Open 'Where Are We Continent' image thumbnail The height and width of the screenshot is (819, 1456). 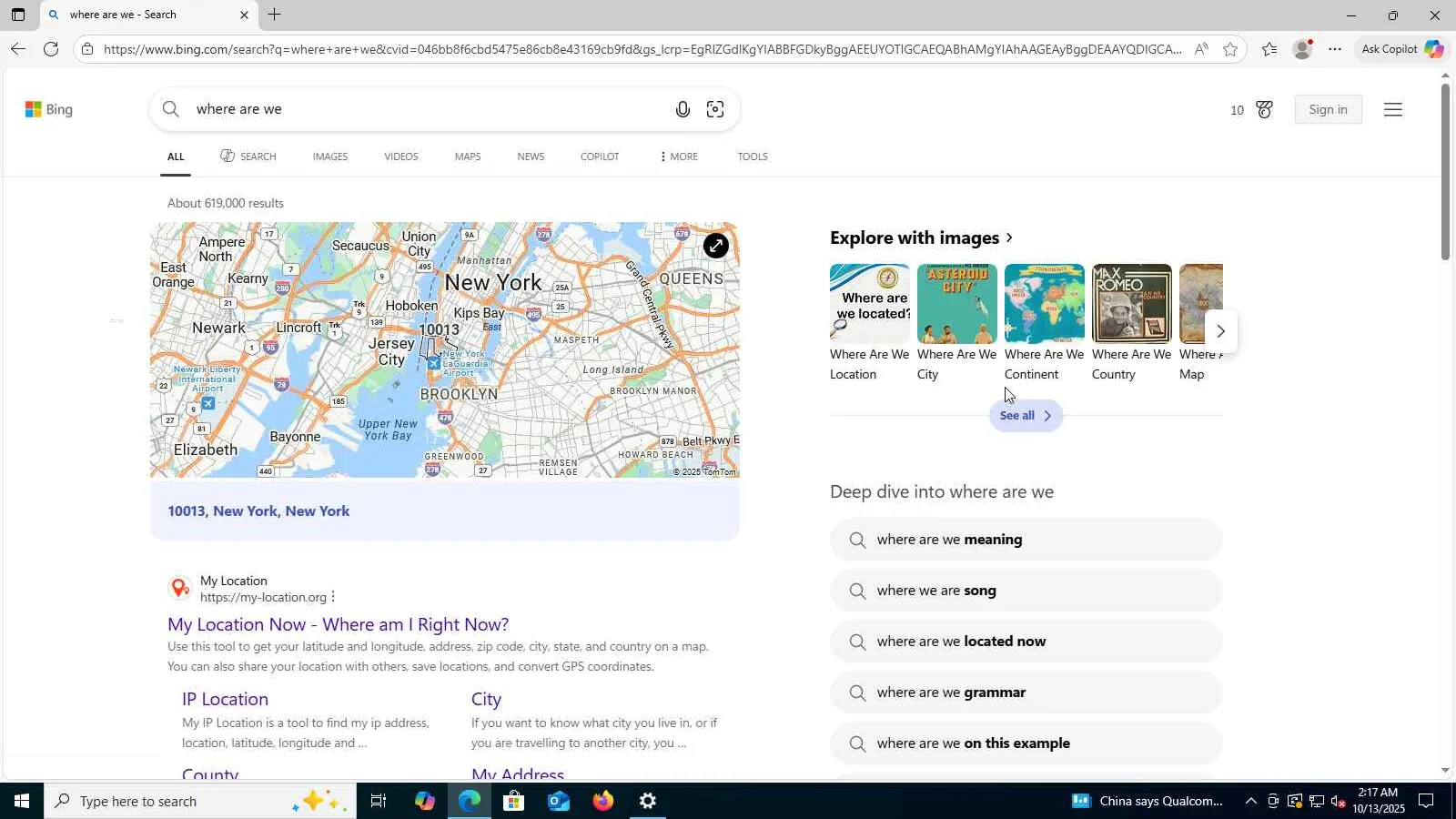1044,304
